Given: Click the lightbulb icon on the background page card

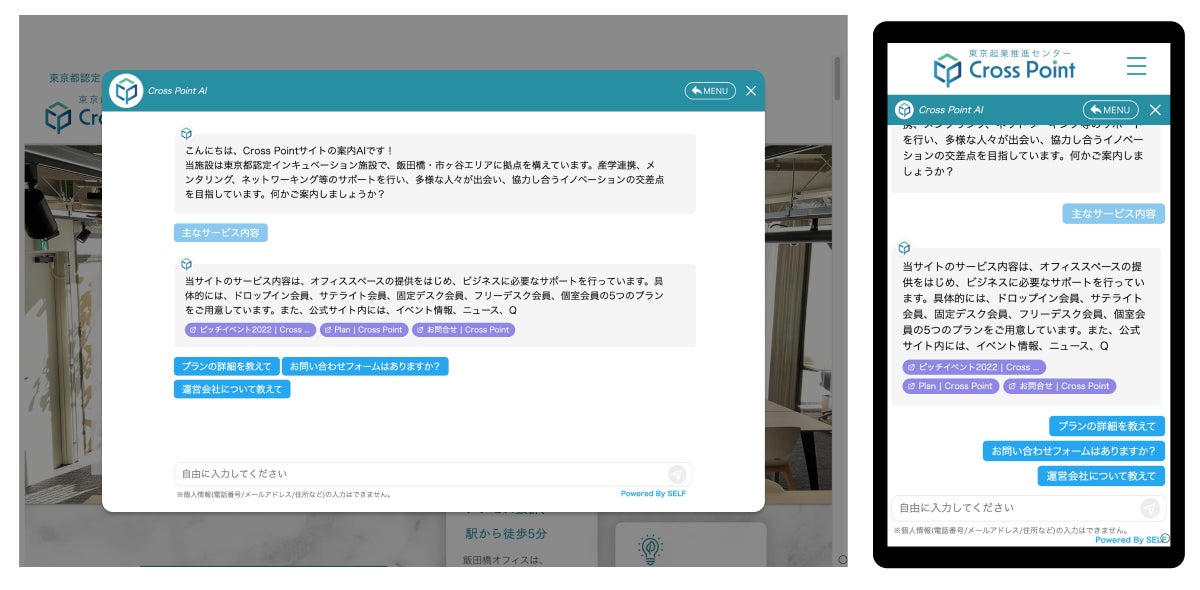Looking at the screenshot, I should tap(651, 548).
